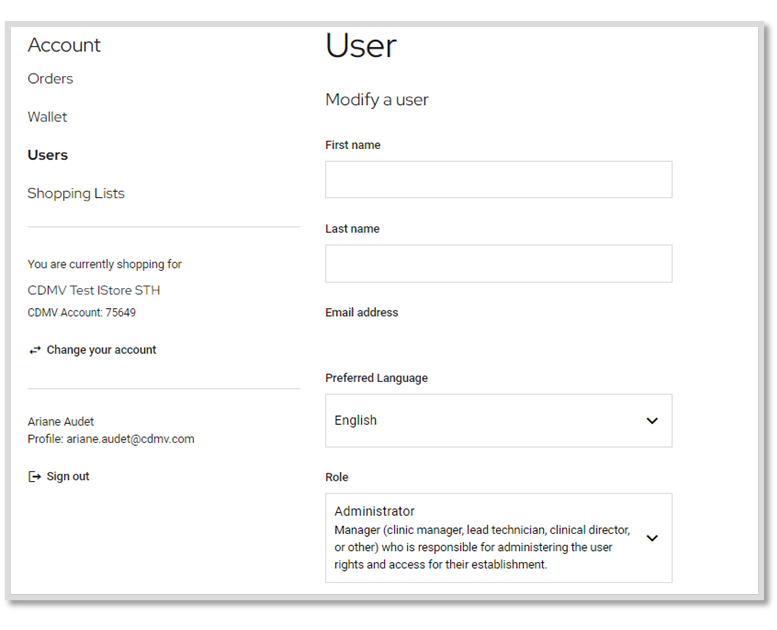
Task: Expand the Administrator role dropdown
Action: click(499, 538)
